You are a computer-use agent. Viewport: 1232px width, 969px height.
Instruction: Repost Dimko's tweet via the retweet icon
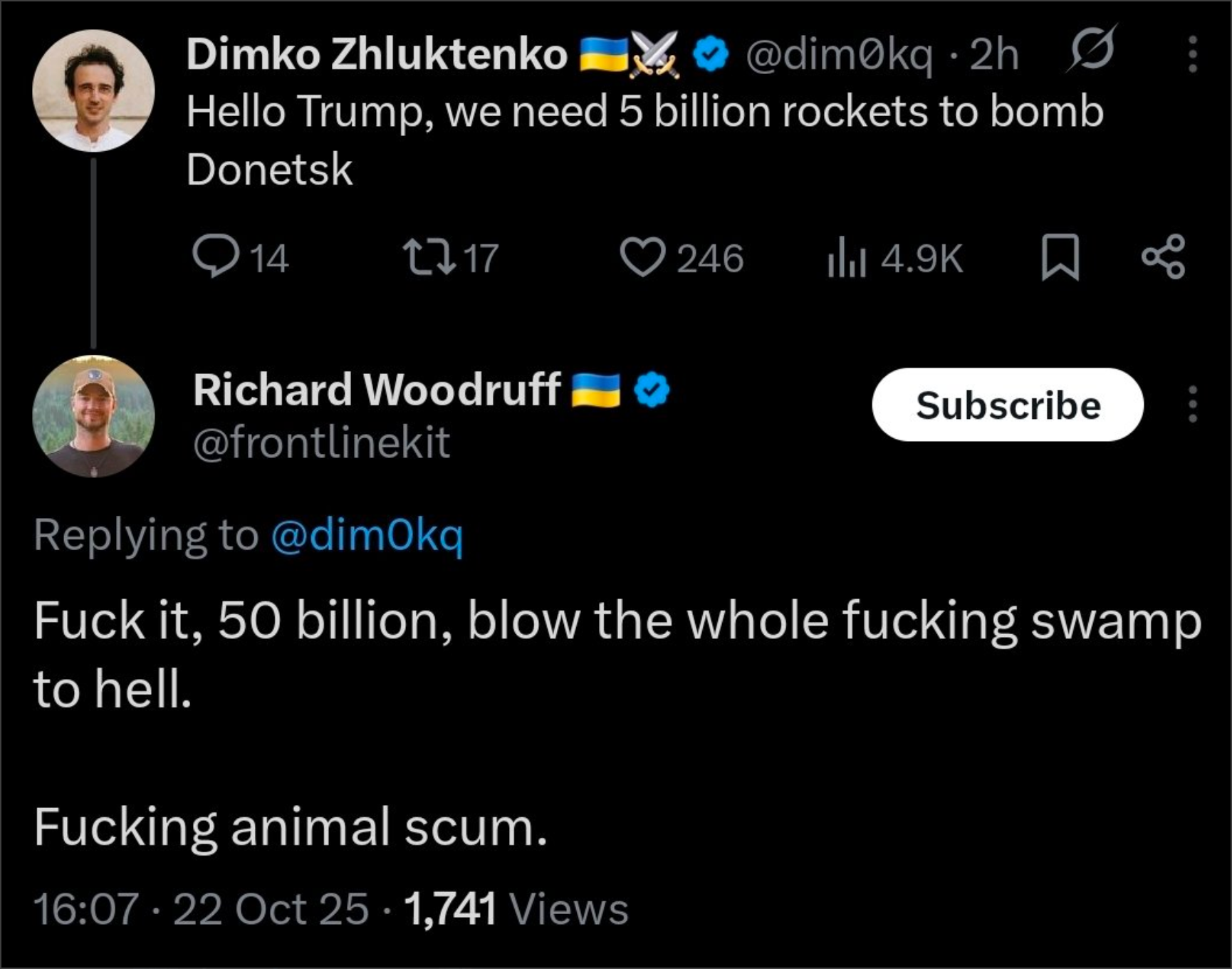pos(429,256)
